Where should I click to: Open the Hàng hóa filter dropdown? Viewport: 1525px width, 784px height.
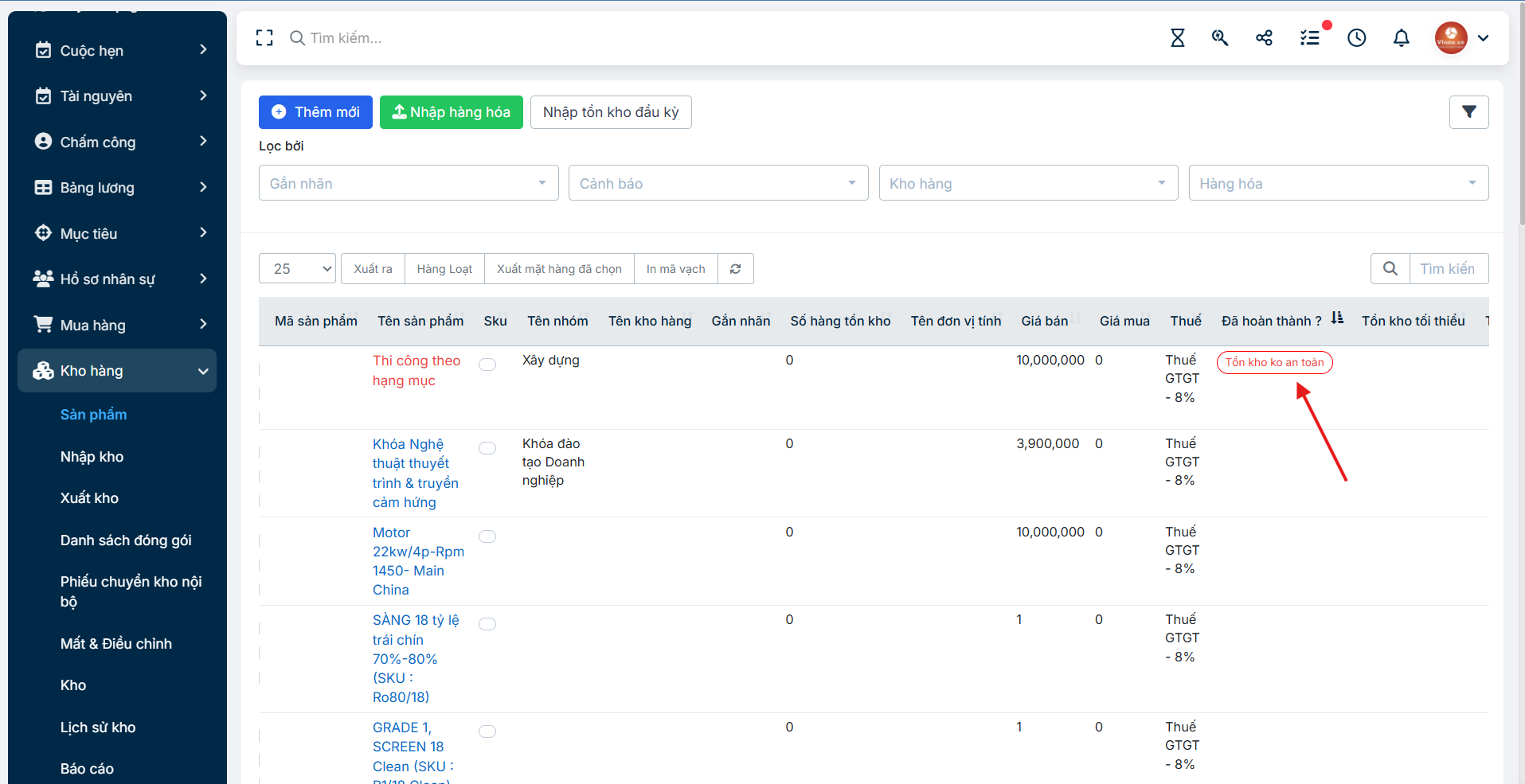pyautogui.click(x=1339, y=183)
